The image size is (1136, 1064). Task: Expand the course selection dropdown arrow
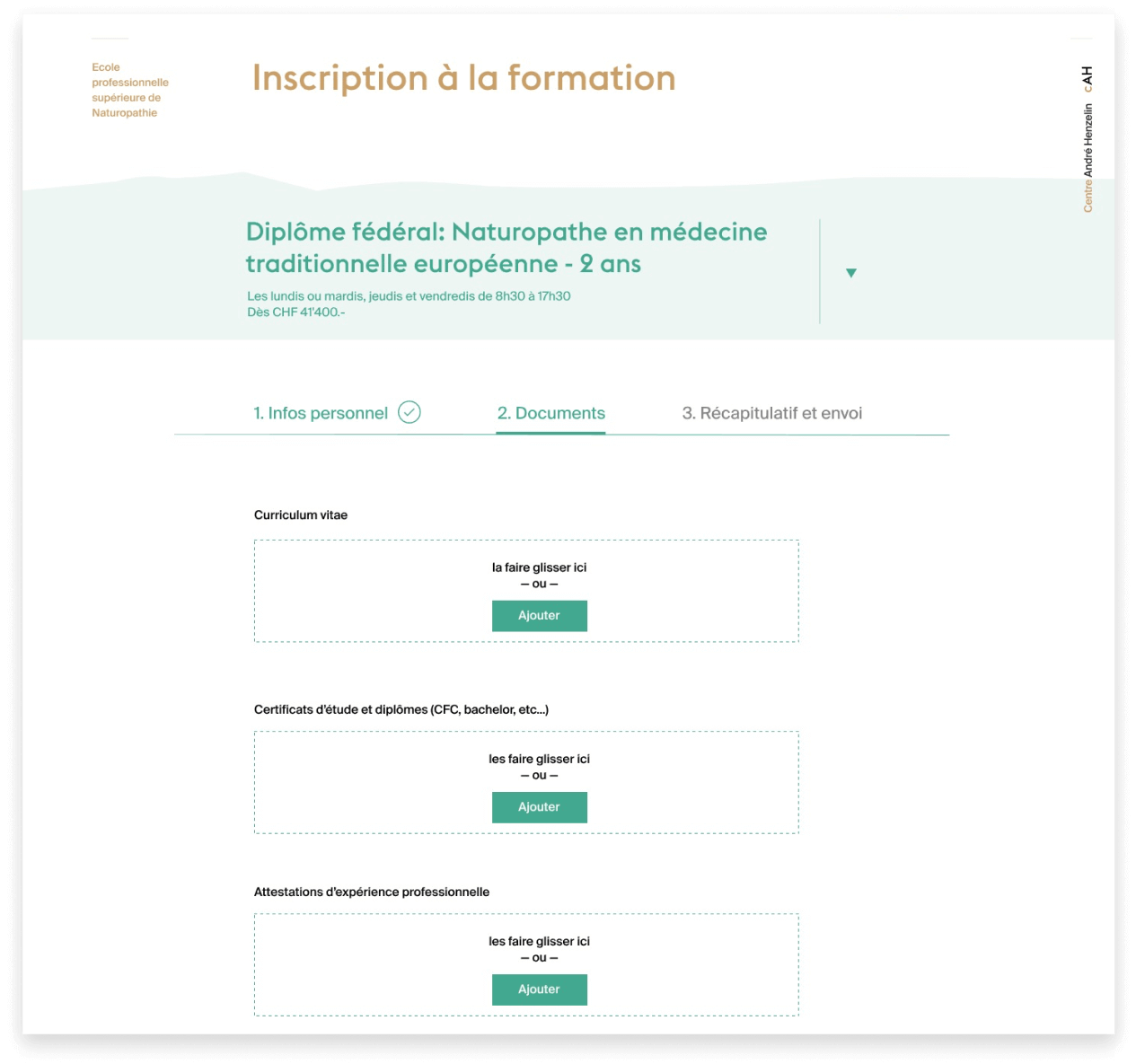tap(851, 273)
